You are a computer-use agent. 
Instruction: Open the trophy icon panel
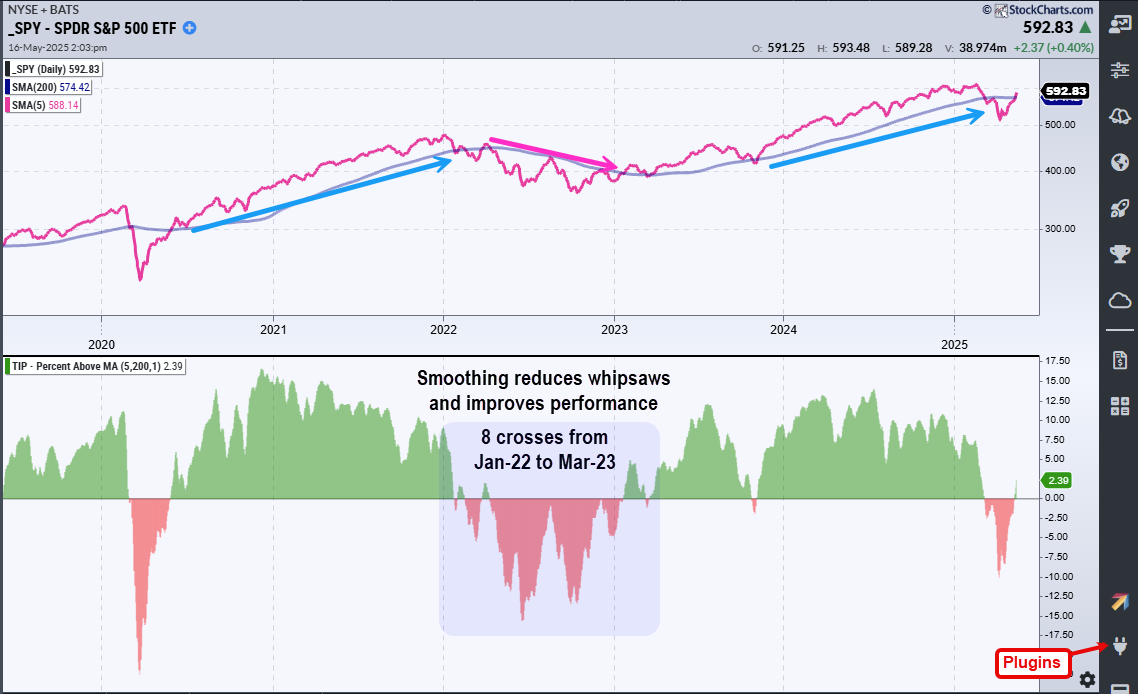(1120, 254)
